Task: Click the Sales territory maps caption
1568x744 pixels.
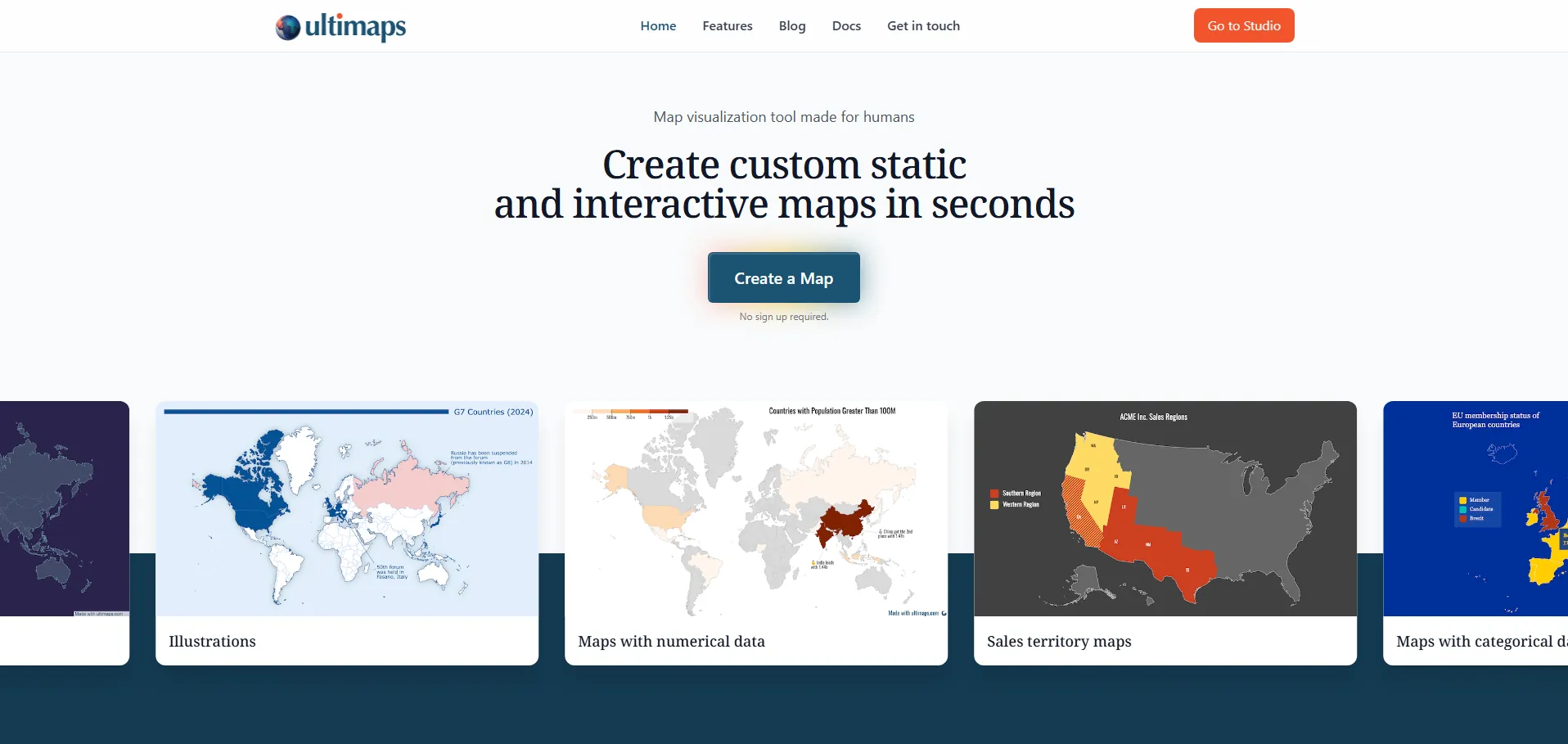Action: pyautogui.click(x=1059, y=642)
